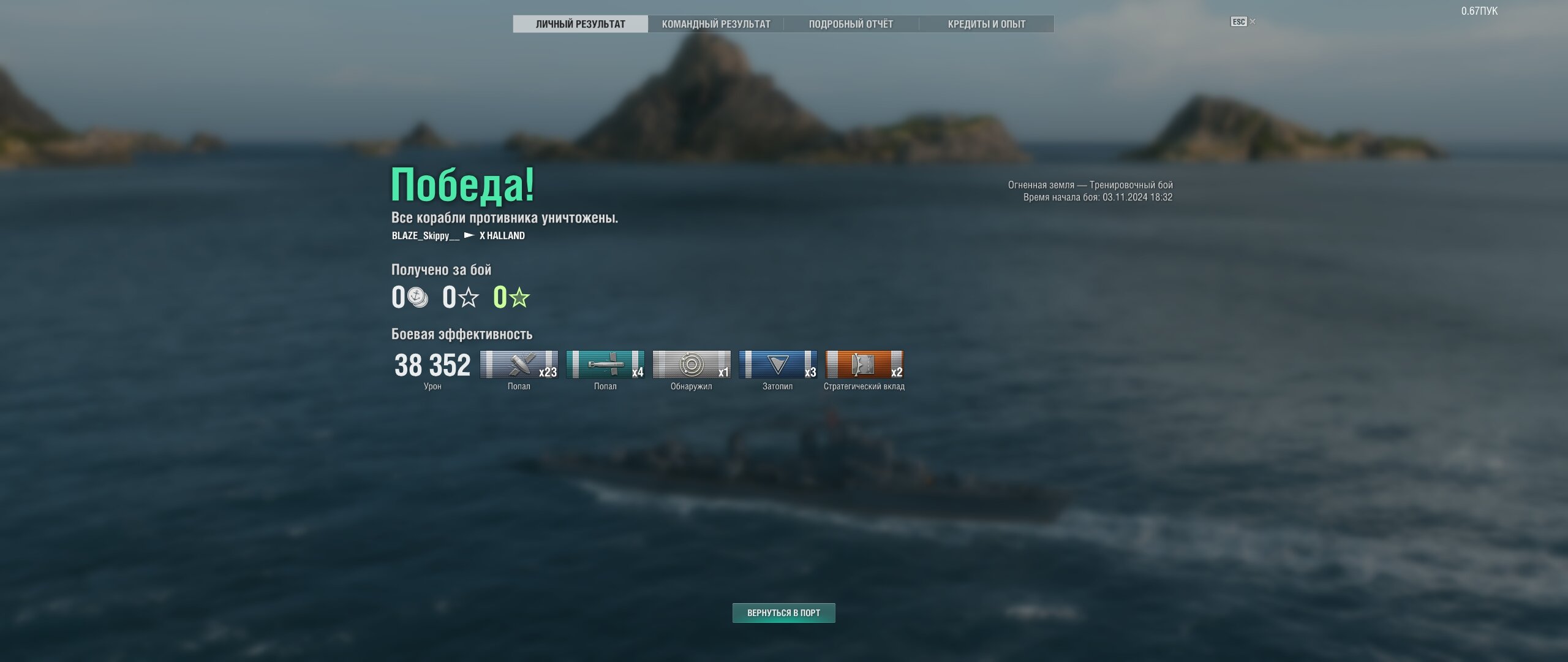The height and width of the screenshot is (662, 1568).
Task: Select the Обнаружил spotted ribbon
Action: coord(692,365)
